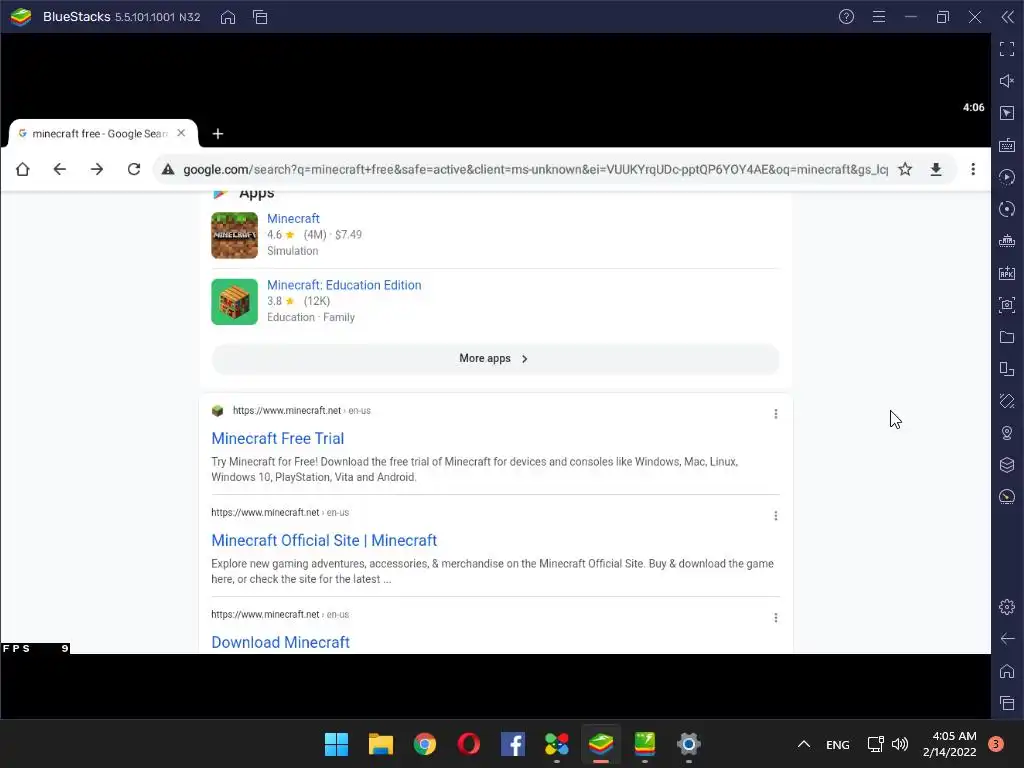Click the Education Edition app thumbnail

click(234, 302)
